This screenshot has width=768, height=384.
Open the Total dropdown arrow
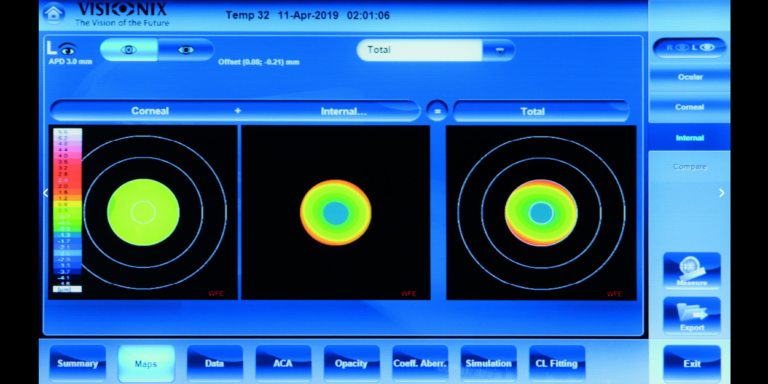coord(499,50)
